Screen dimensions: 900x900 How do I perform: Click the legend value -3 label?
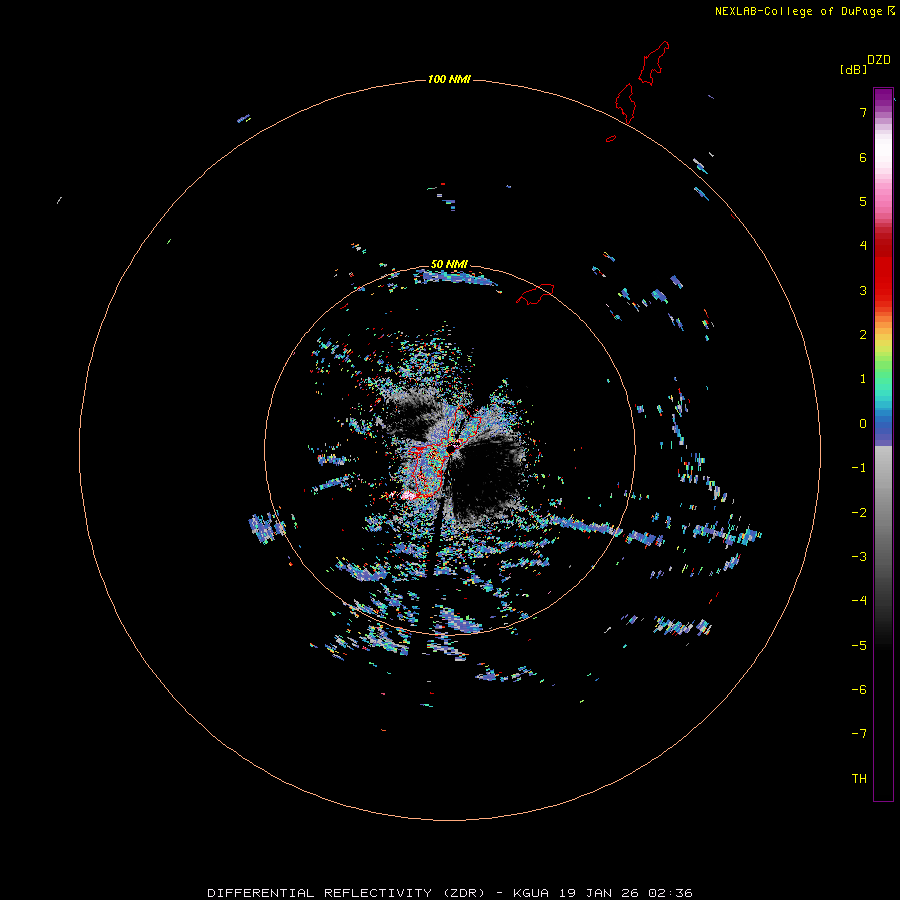point(859,557)
